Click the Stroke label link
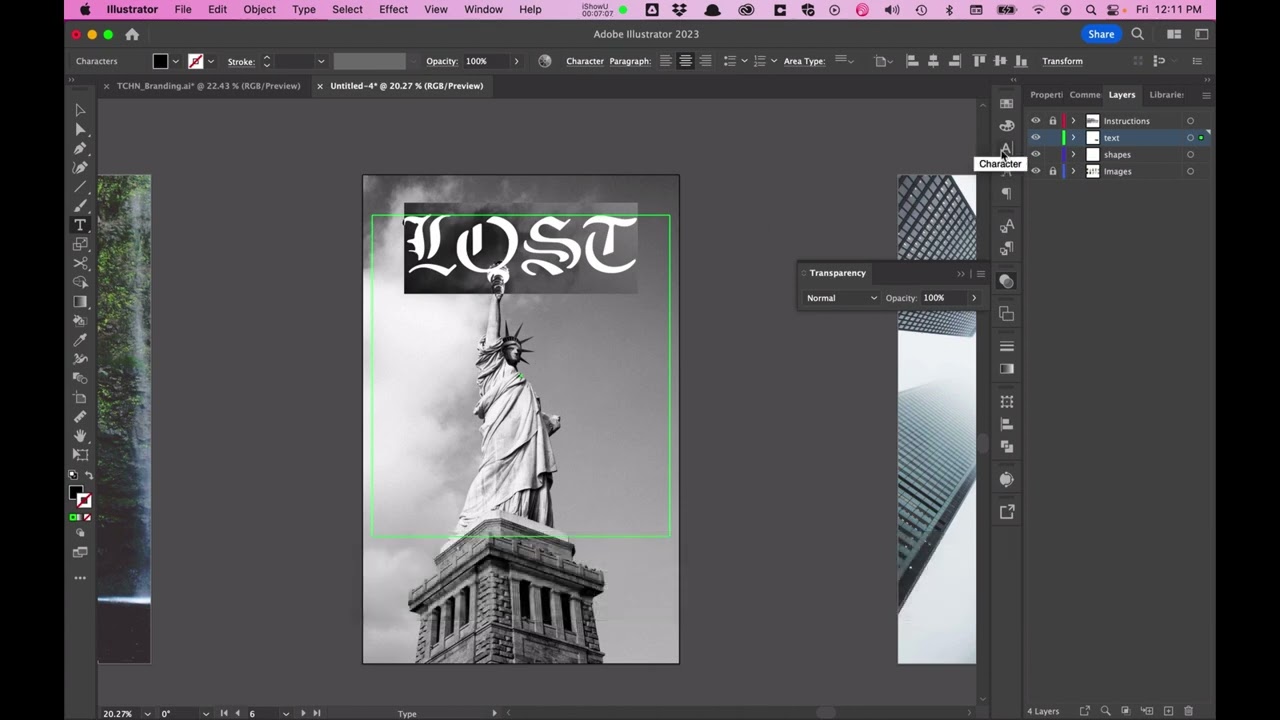The image size is (1280, 720). pos(241,62)
